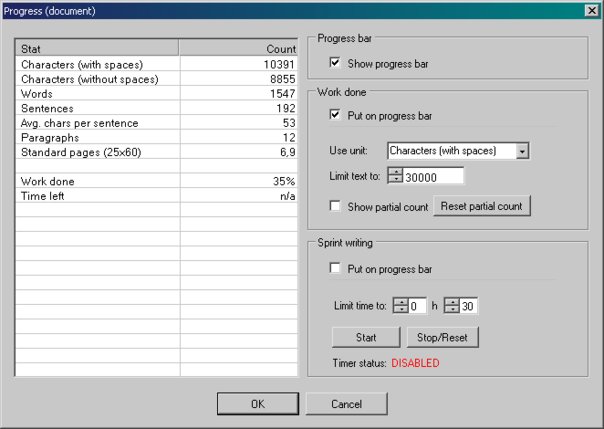
Task: Enable the Show partial count checkbox
Action: 336,207
